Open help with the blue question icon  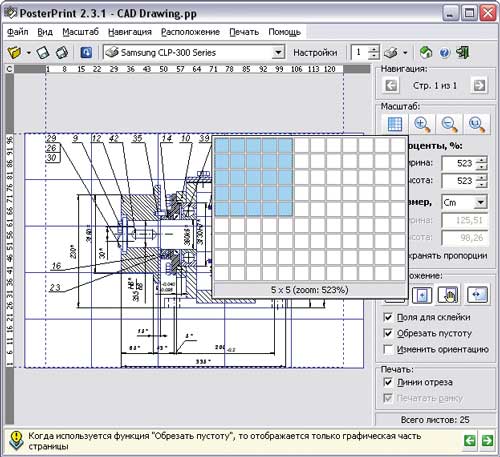coord(445,52)
